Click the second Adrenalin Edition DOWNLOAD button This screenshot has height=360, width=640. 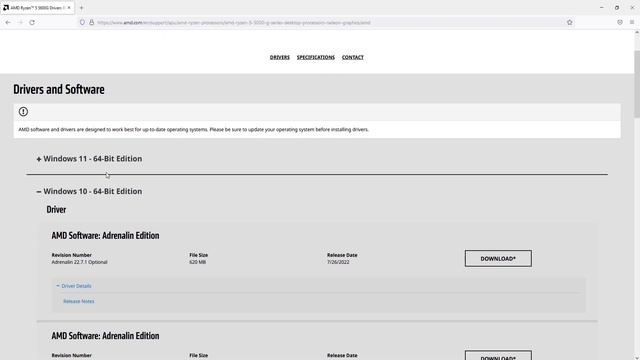click(x=498, y=356)
